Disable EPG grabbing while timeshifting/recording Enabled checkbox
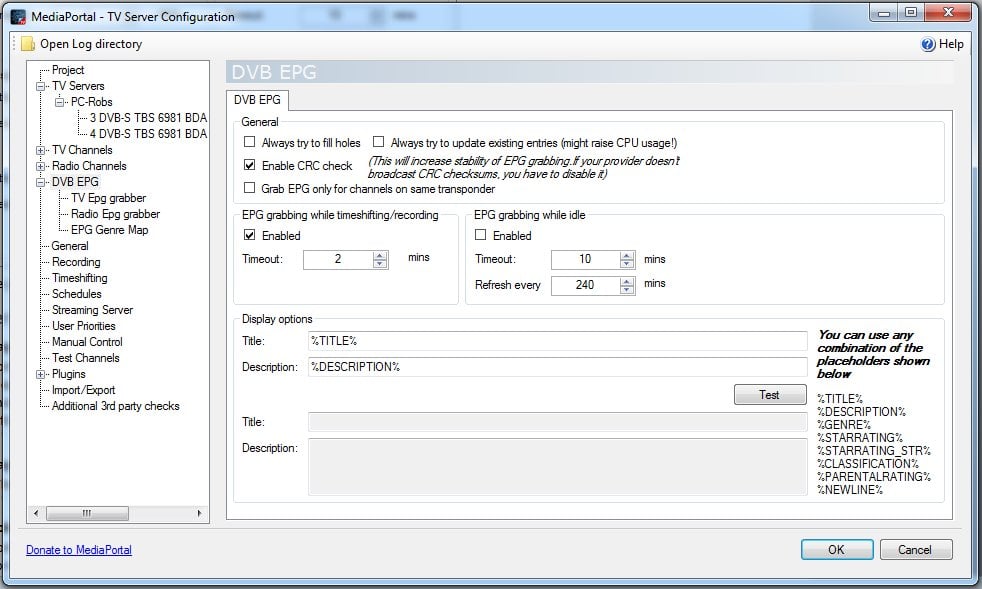 [x=249, y=235]
